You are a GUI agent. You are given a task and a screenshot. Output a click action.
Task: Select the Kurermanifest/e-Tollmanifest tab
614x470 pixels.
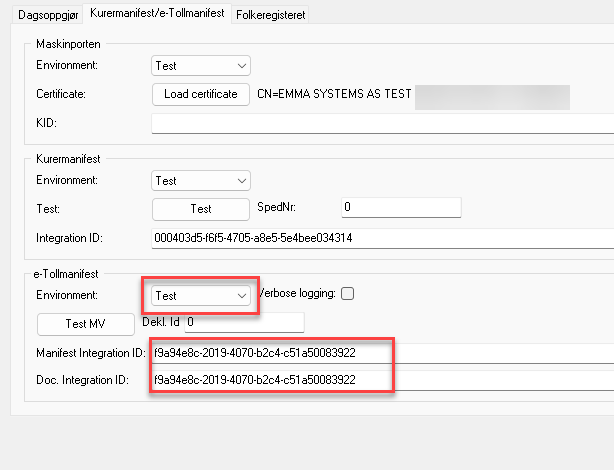point(155,14)
